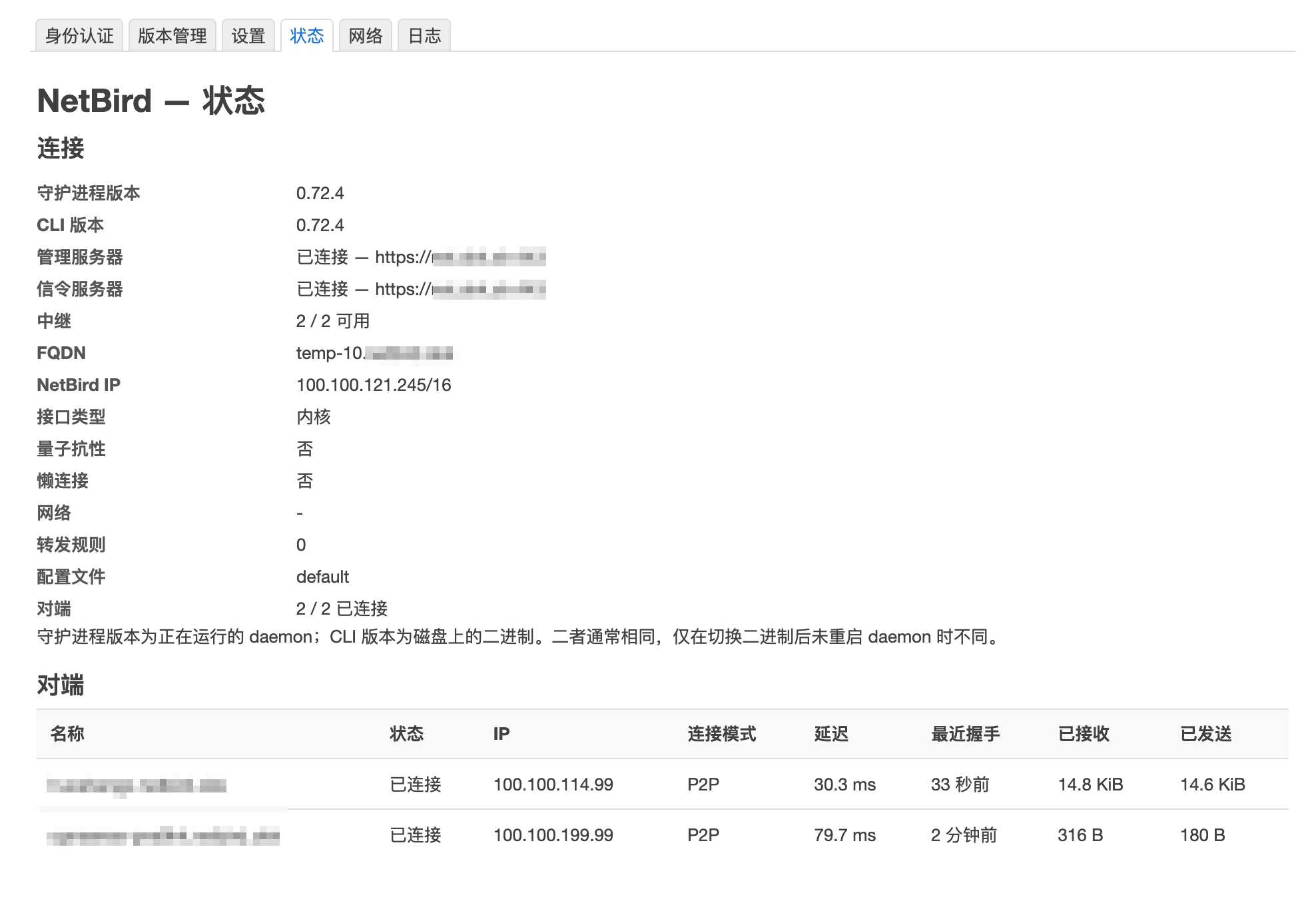Viewport: 1316px width, 915px height.
Task: Click the IP column header
Action: (501, 734)
